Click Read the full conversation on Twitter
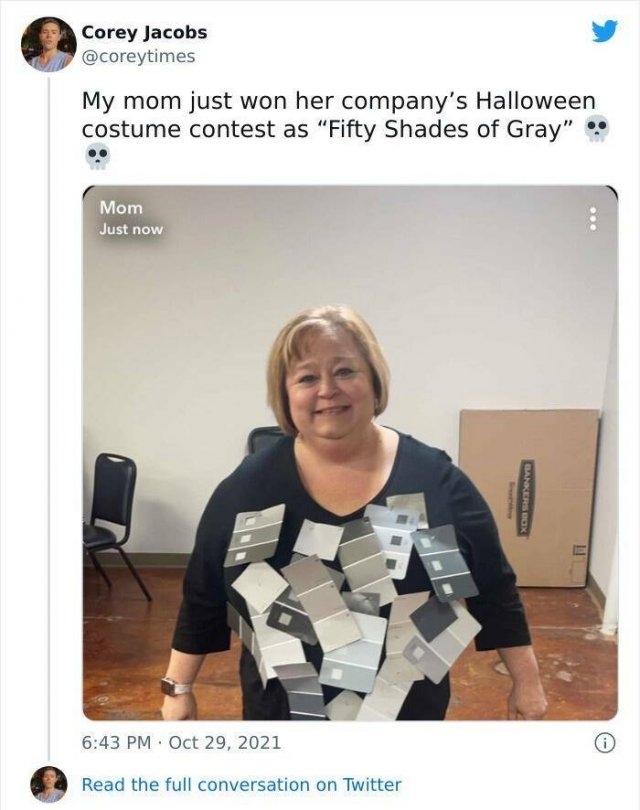The width and height of the screenshot is (640, 810). point(242,785)
